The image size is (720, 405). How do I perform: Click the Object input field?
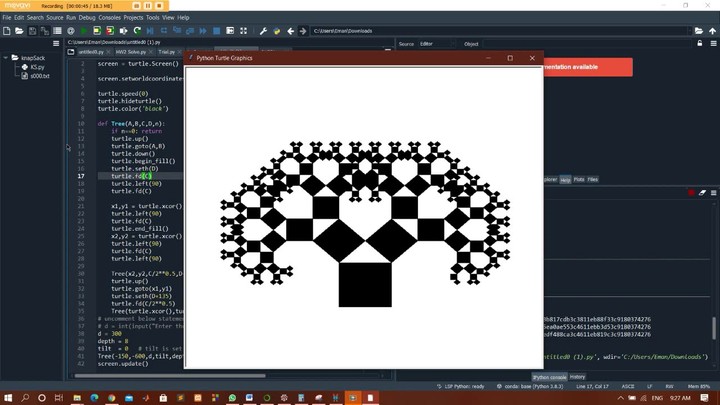click(587, 44)
